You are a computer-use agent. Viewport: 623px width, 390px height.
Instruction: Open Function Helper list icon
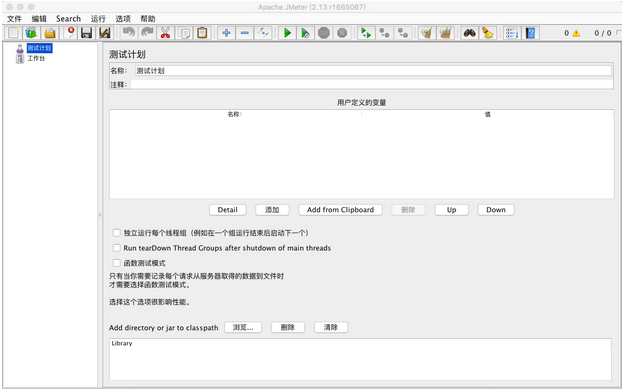[512, 33]
